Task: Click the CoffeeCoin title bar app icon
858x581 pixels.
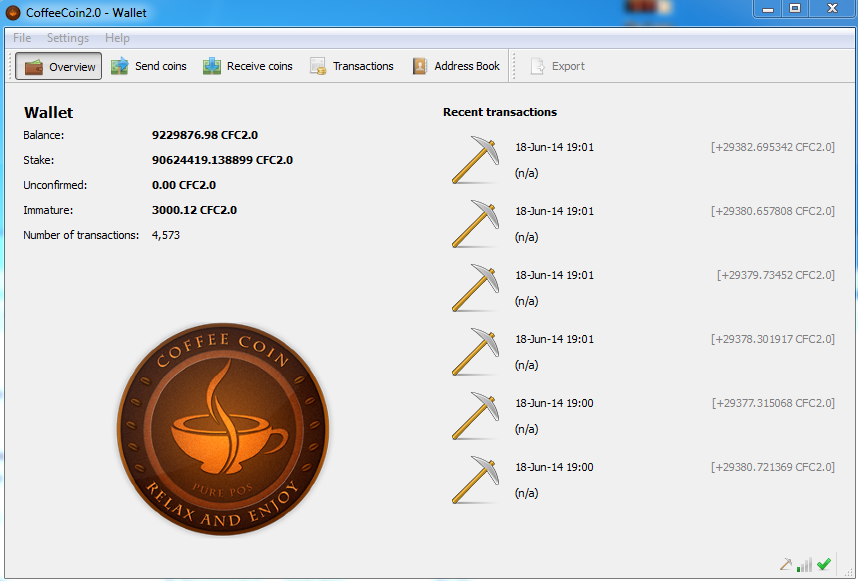Action: point(13,12)
